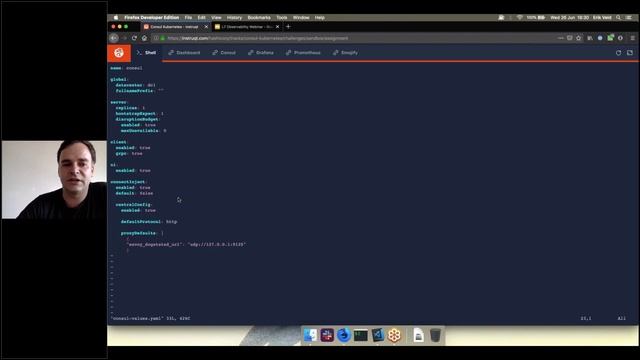640x360 pixels.
Task: Open the Window menu
Action: [301, 18]
